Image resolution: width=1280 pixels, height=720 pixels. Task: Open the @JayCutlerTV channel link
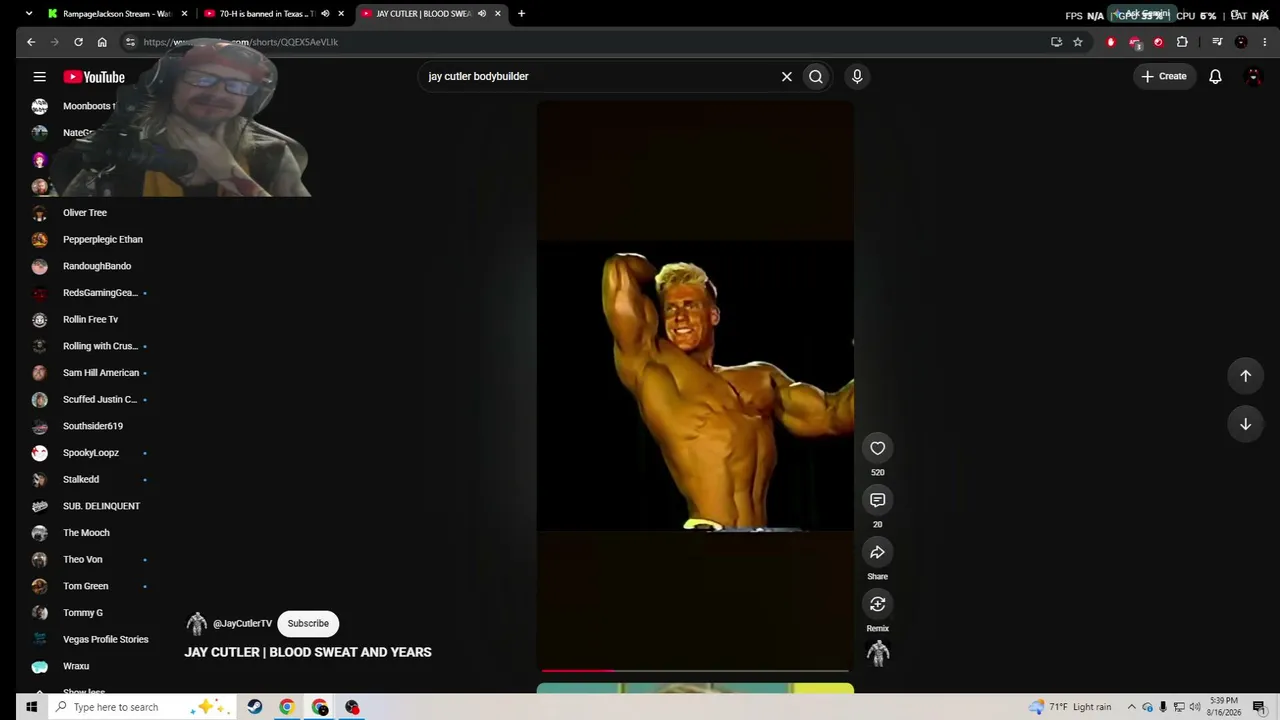[x=242, y=623]
